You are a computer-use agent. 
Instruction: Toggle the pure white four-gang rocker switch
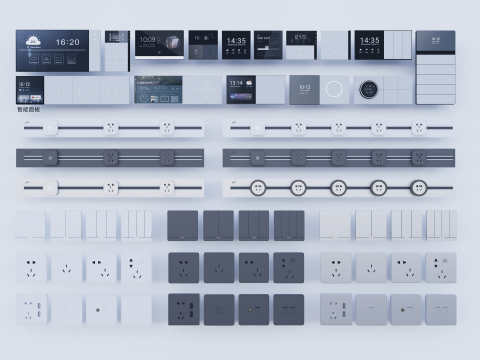pos(136,225)
